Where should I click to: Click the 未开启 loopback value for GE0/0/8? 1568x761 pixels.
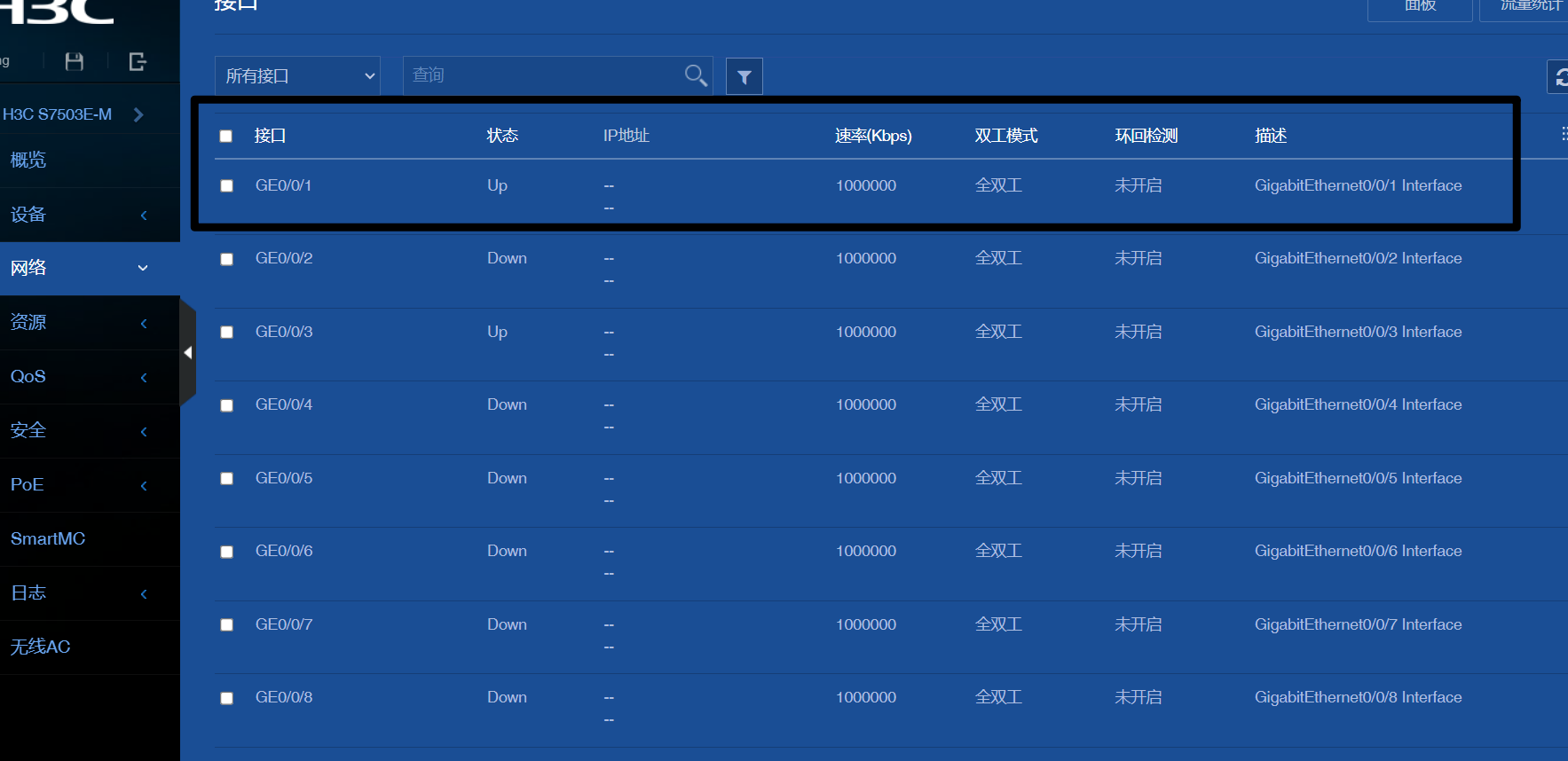coord(1139,697)
